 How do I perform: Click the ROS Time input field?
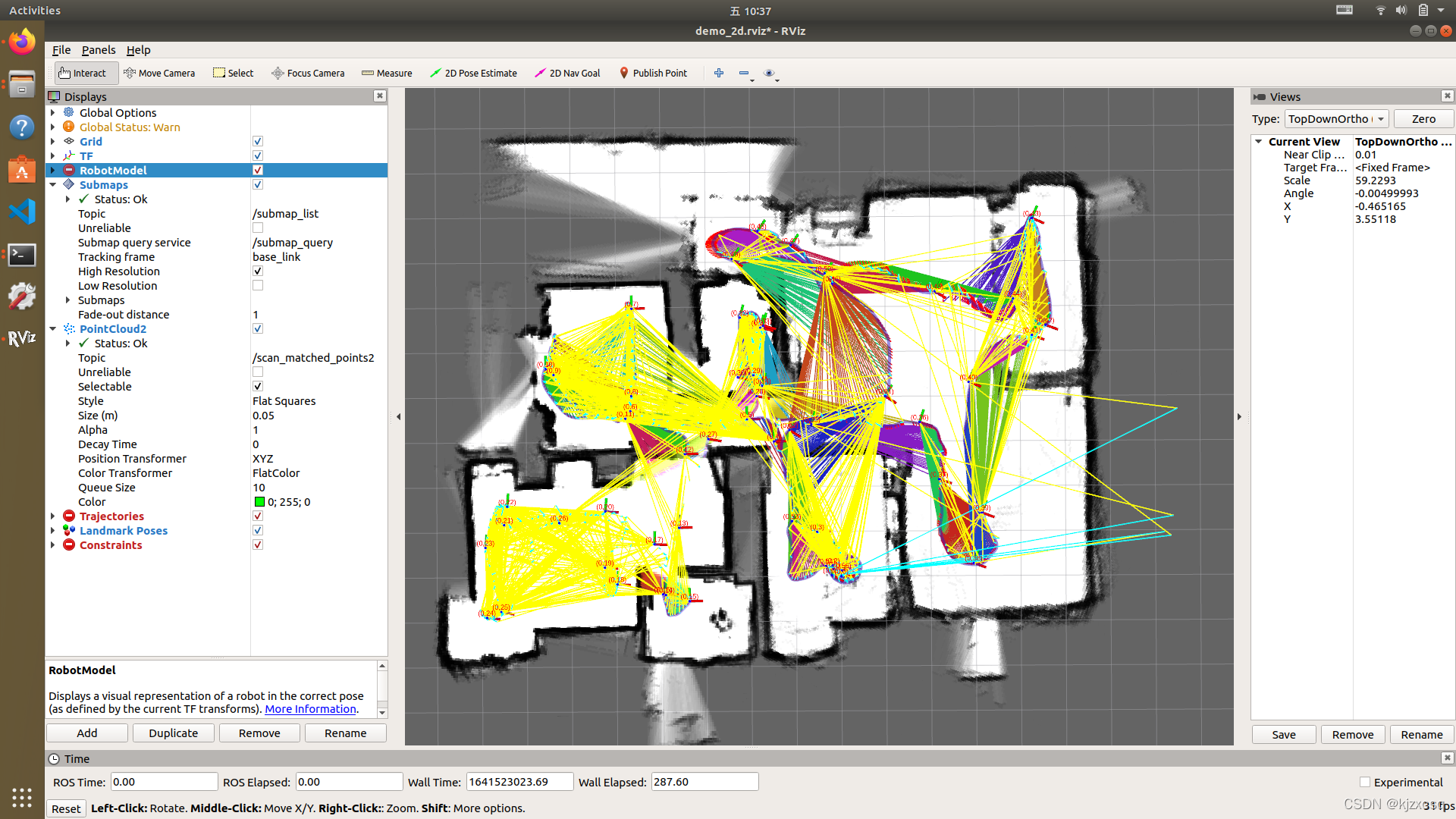(164, 782)
